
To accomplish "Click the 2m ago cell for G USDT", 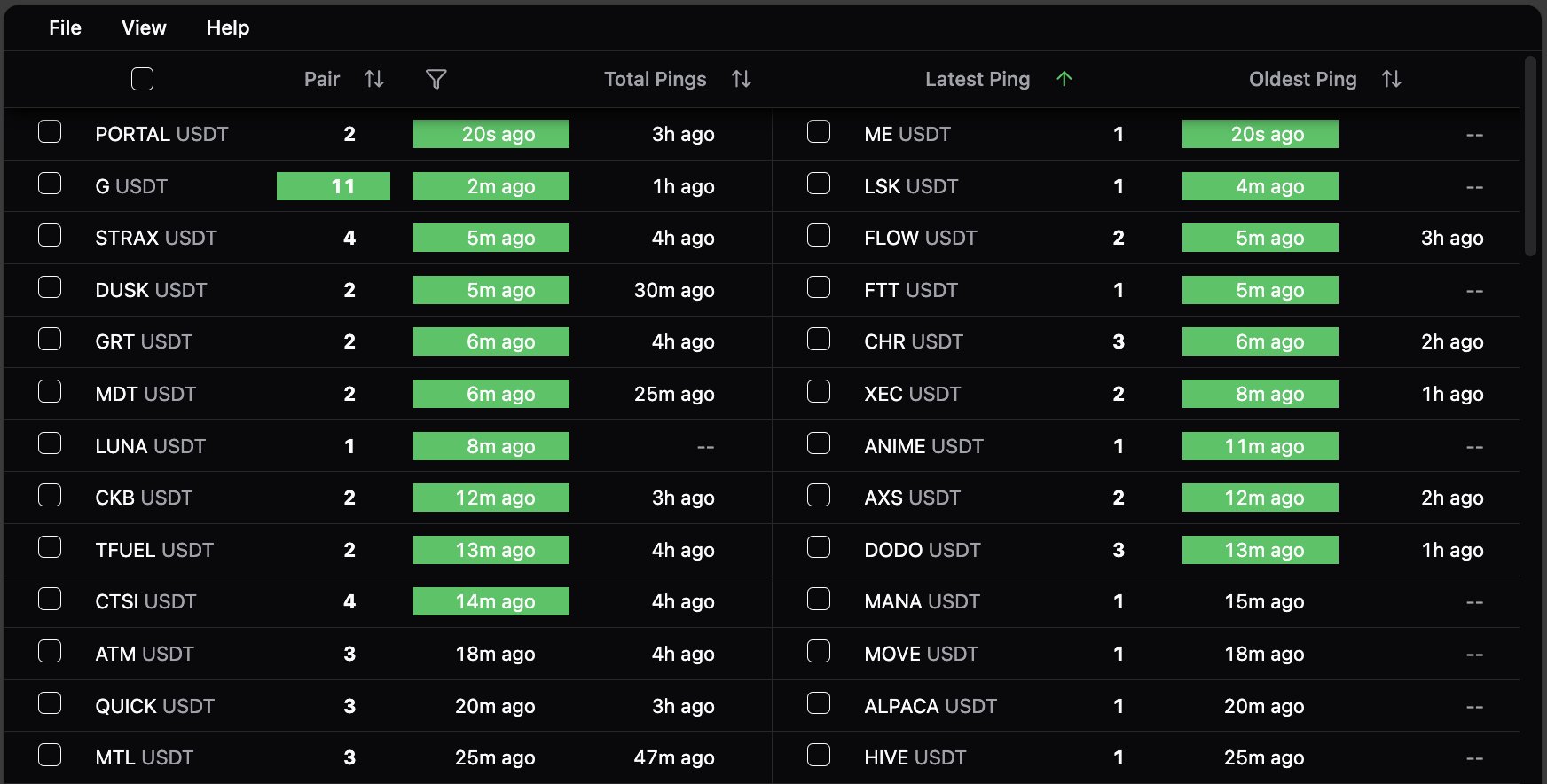I will pos(491,187).
